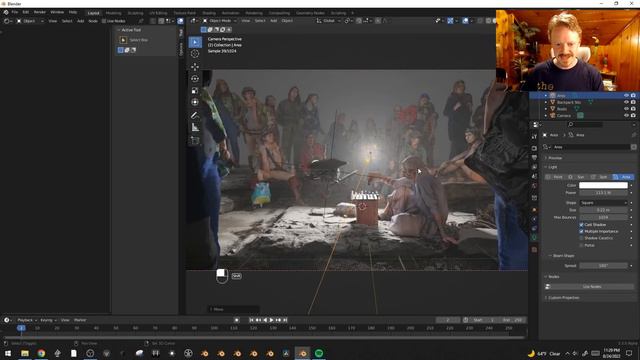Image resolution: width=640 pixels, height=360 pixels.
Task: Open the Object Data light properties tab
Action: tap(534, 237)
